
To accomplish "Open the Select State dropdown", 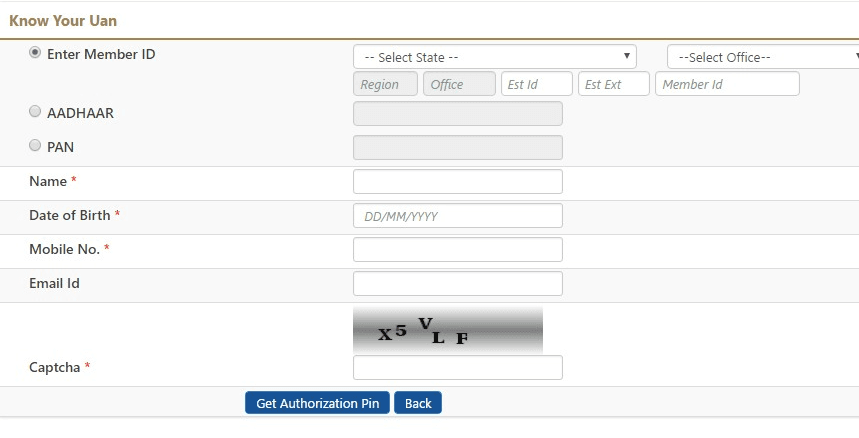I will tap(495, 57).
